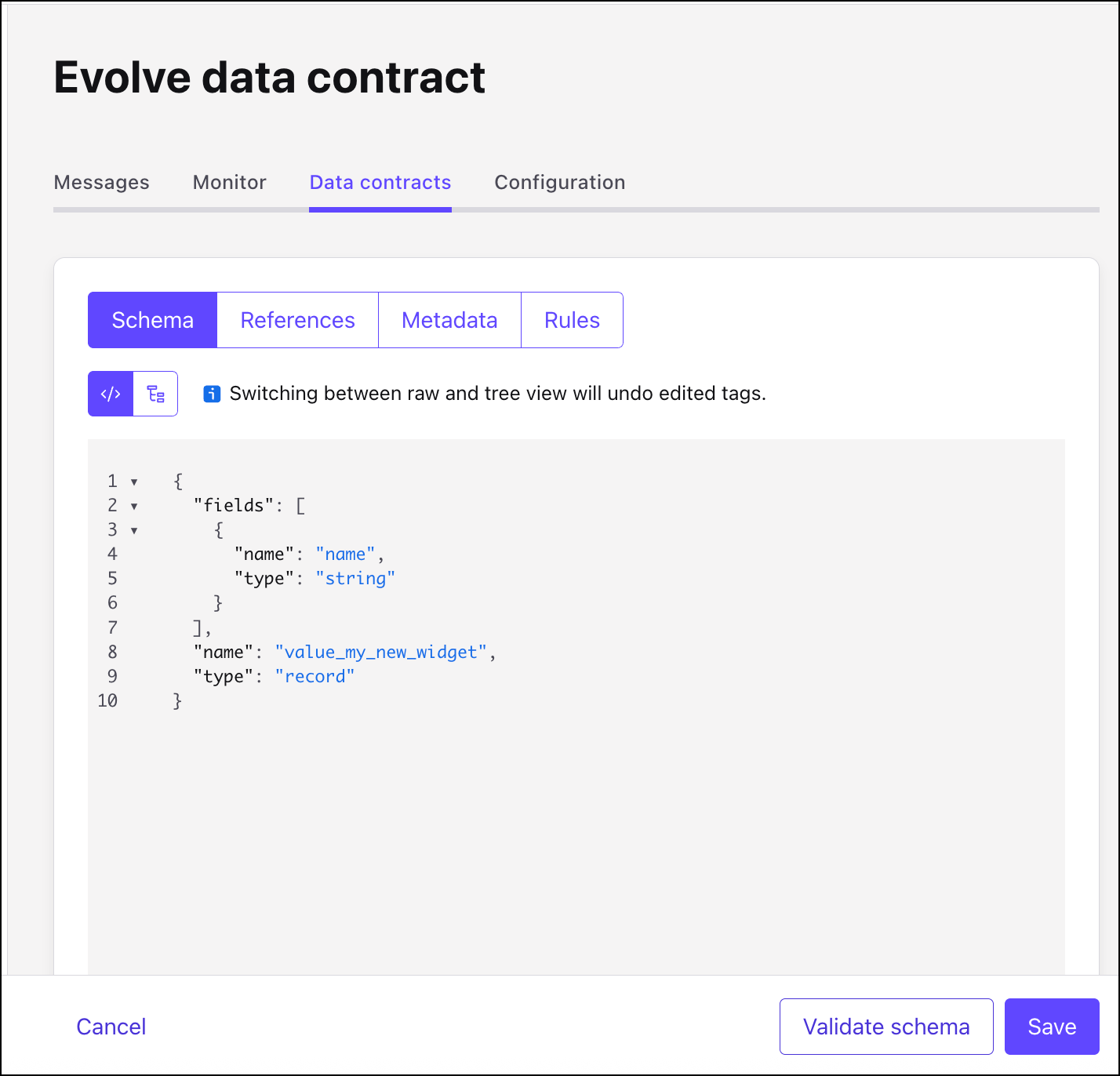Cancel evolving the data contract
The height and width of the screenshot is (1076, 1120).
pos(111,1027)
